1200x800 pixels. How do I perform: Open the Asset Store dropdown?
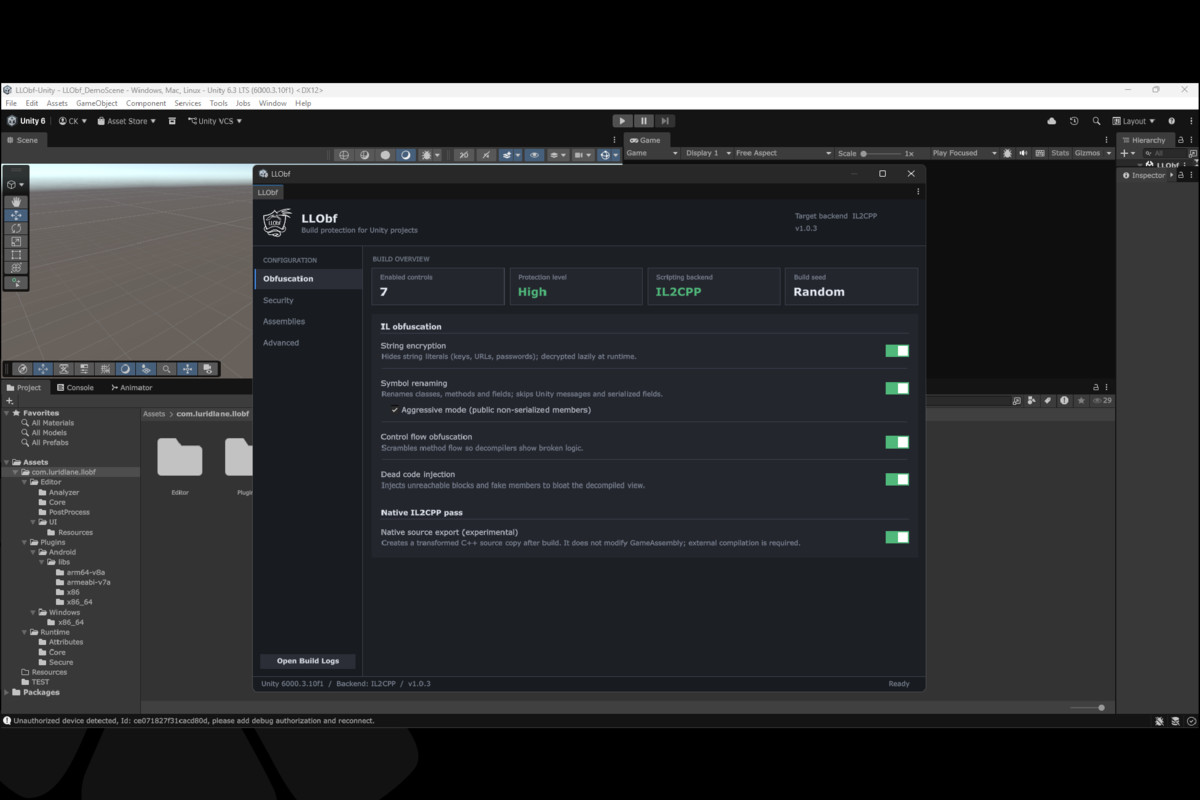pyautogui.click(x=127, y=121)
